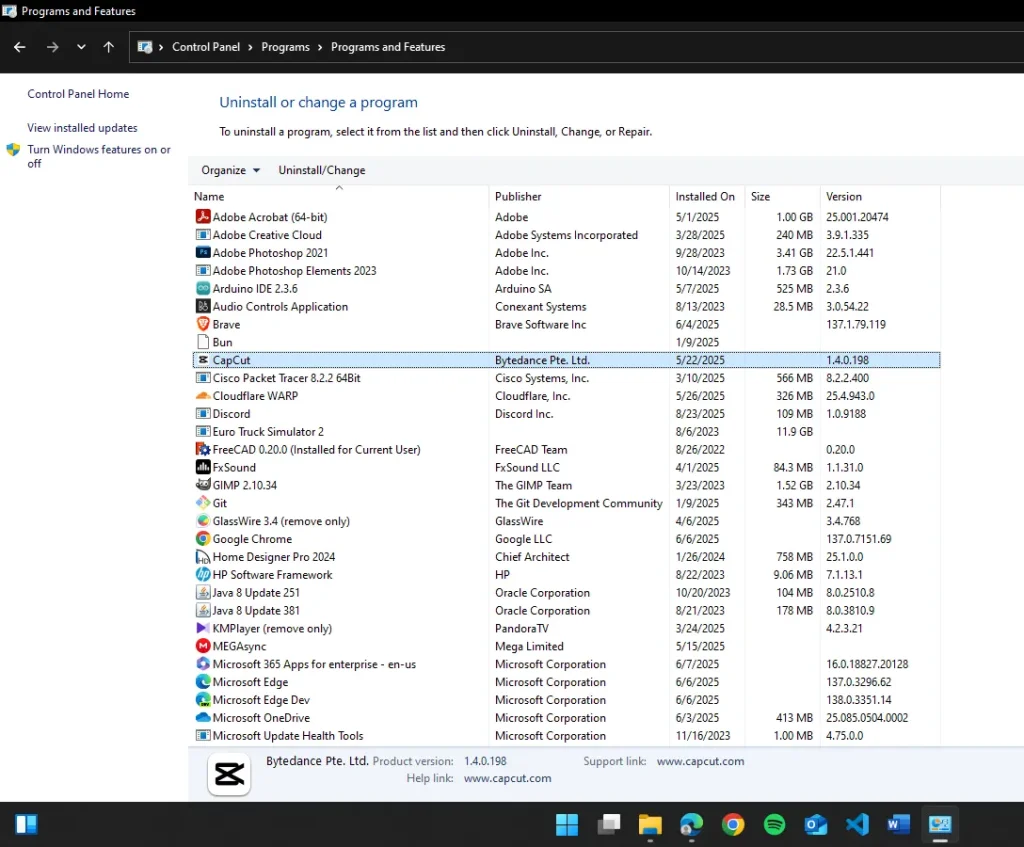
Task: Open Outlook from the taskbar
Action: pos(816,825)
